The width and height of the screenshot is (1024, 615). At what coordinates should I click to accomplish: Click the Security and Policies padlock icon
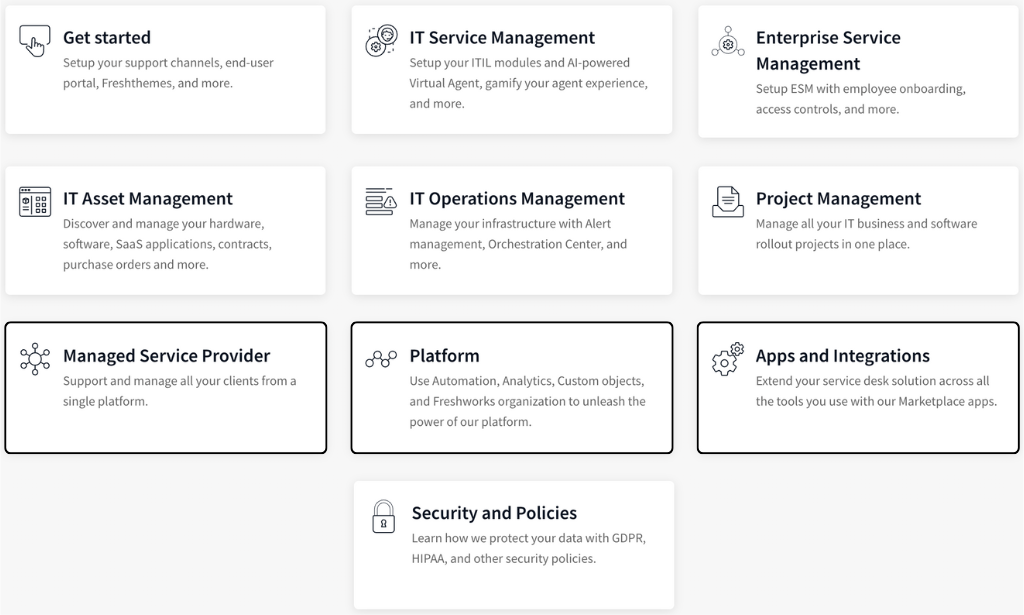pyautogui.click(x=383, y=513)
